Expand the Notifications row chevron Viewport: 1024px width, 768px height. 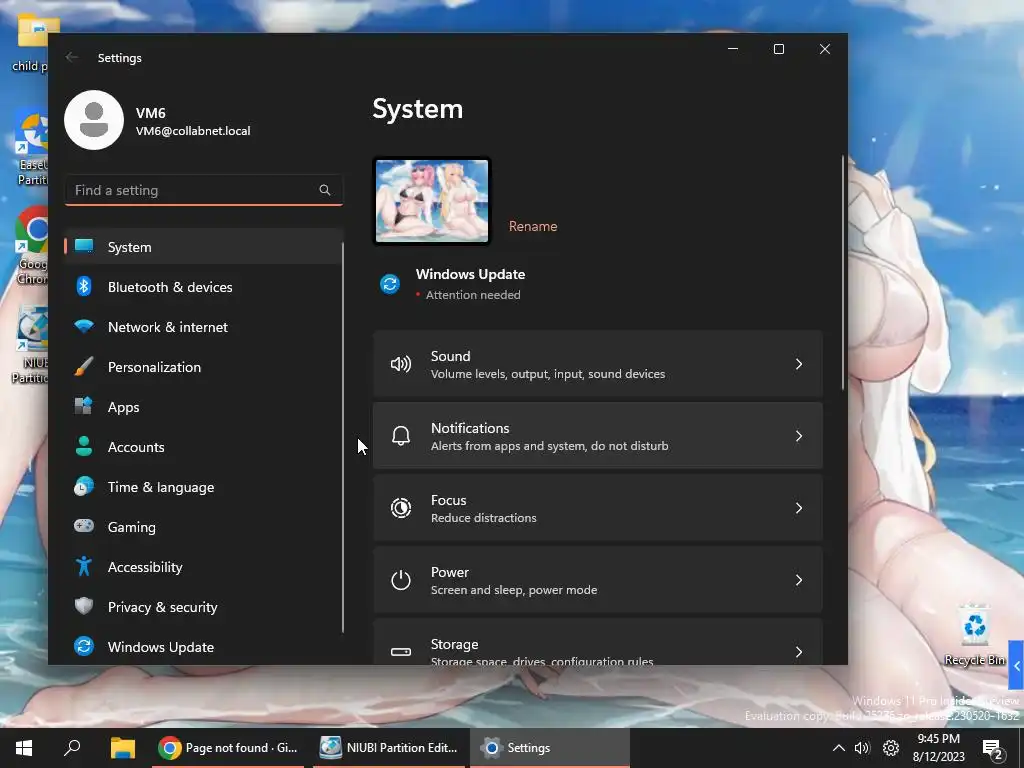pyautogui.click(x=799, y=436)
